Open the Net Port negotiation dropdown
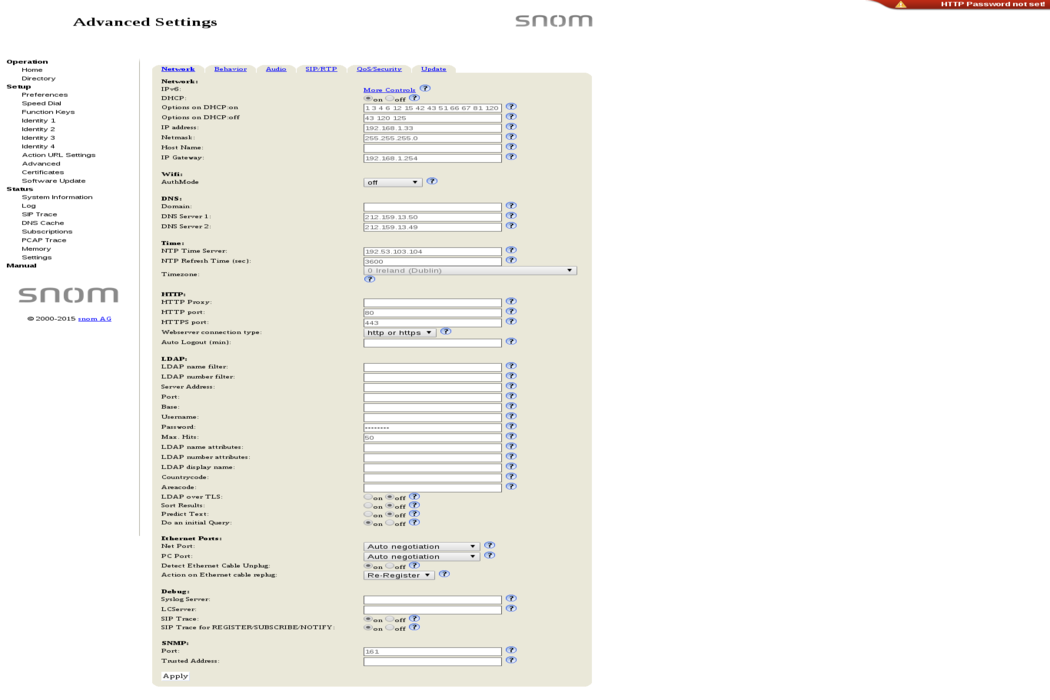This screenshot has height=700, width=1050. click(x=421, y=546)
